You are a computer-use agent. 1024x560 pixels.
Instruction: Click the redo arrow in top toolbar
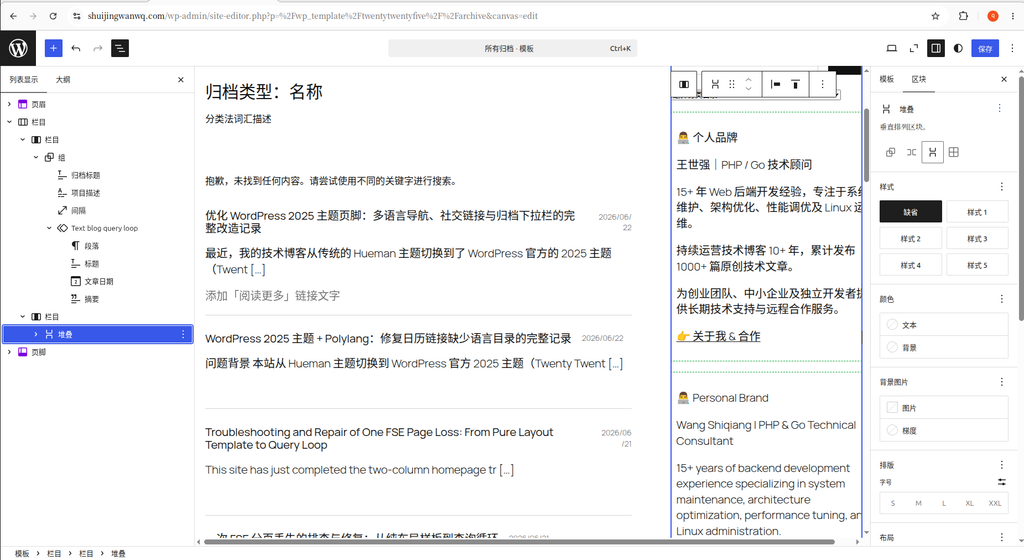click(x=98, y=48)
